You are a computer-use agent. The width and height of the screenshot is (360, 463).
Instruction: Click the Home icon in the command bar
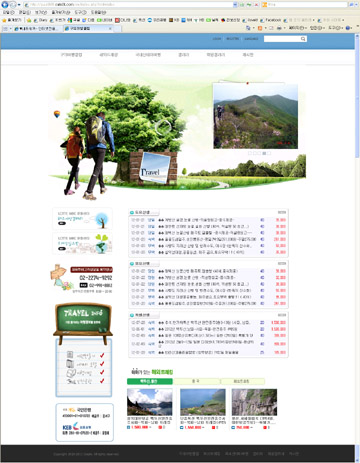[x=248, y=28]
